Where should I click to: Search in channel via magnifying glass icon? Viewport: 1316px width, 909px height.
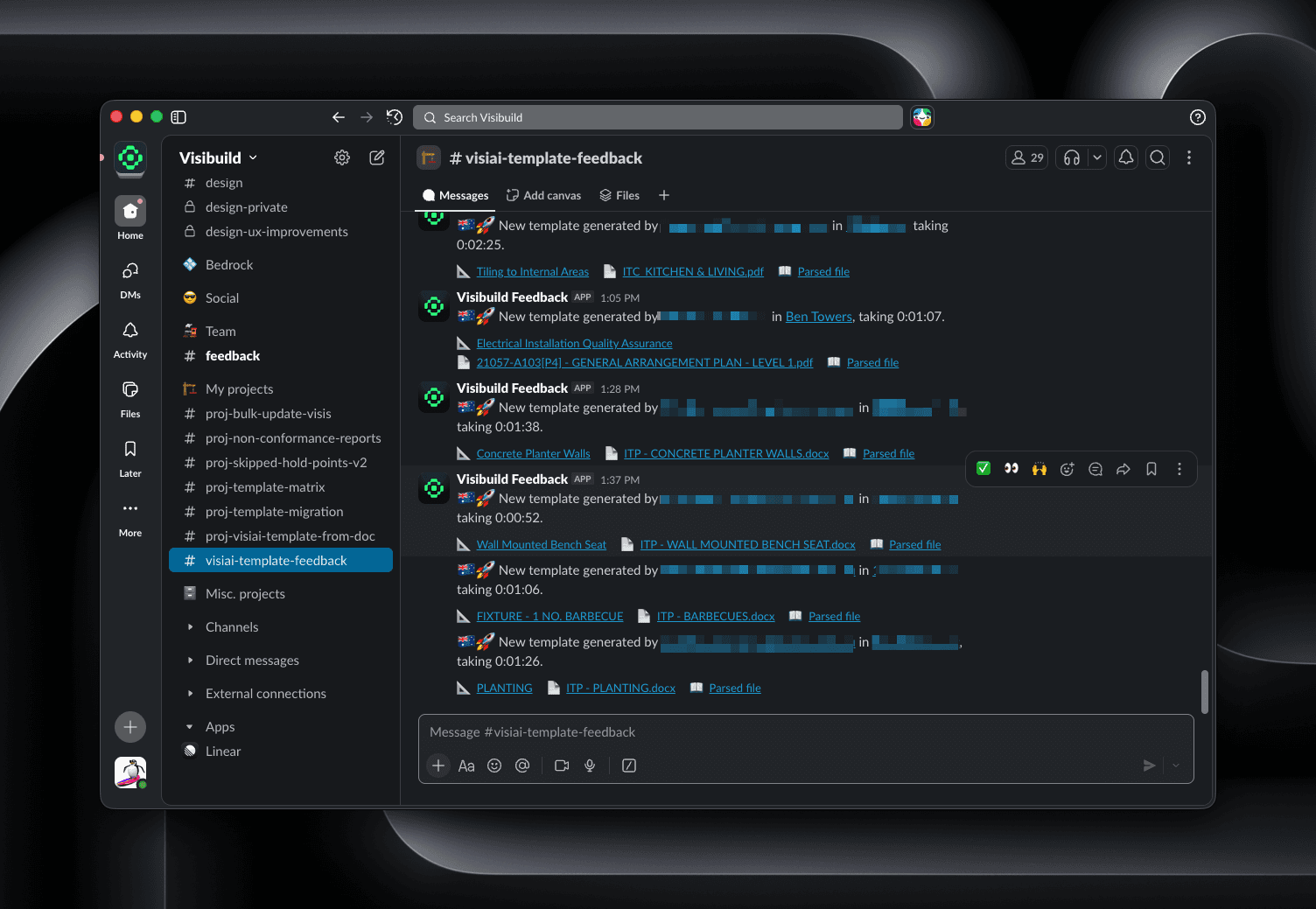click(x=1157, y=157)
